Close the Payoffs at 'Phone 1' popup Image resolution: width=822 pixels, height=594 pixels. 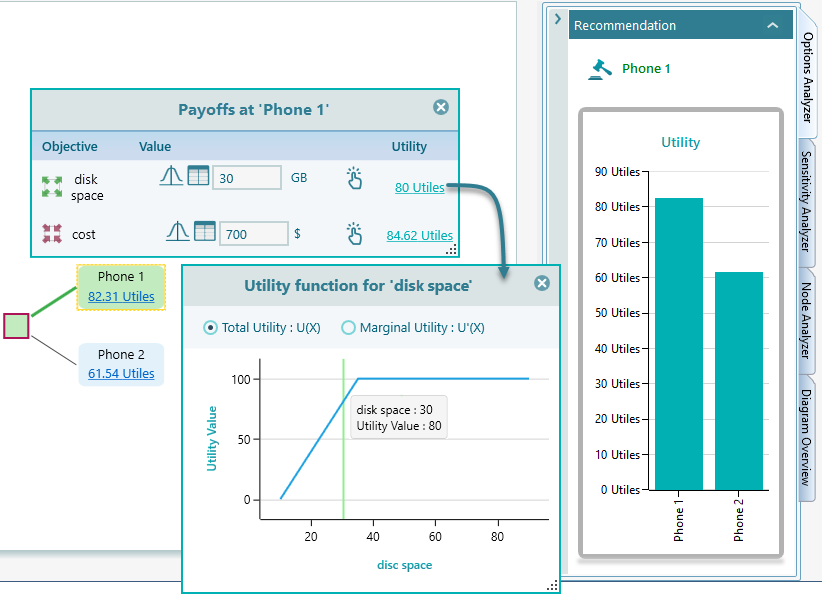click(441, 108)
